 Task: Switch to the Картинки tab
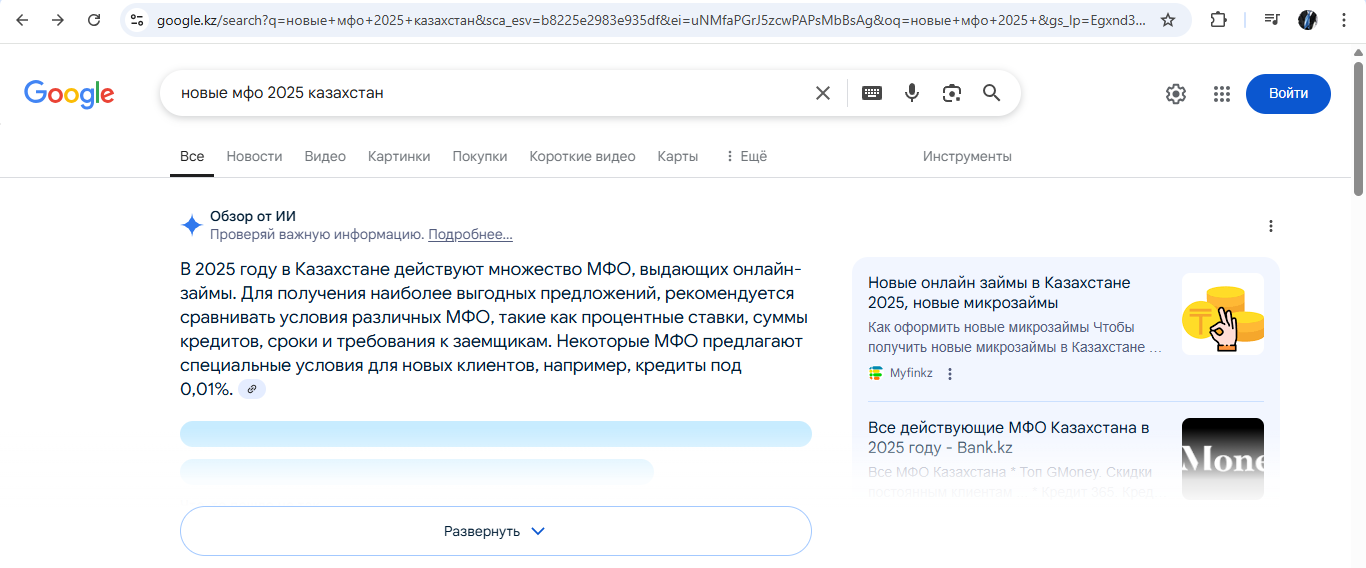[x=399, y=156]
